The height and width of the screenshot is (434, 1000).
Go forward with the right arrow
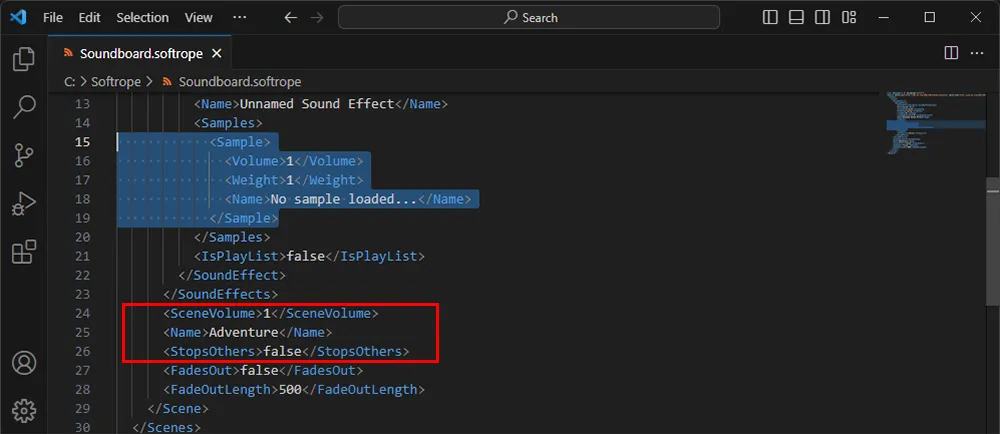click(x=316, y=18)
